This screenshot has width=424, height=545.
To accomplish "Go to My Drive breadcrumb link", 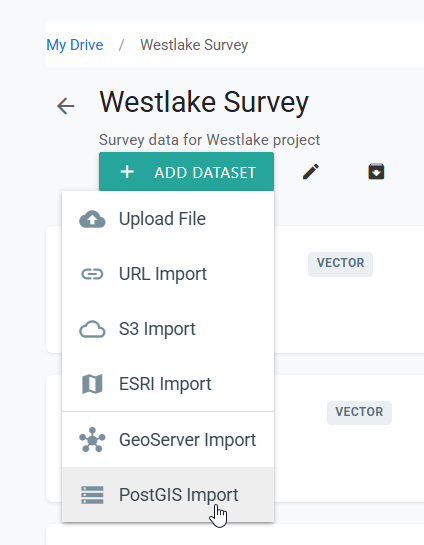I will tap(75, 45).
